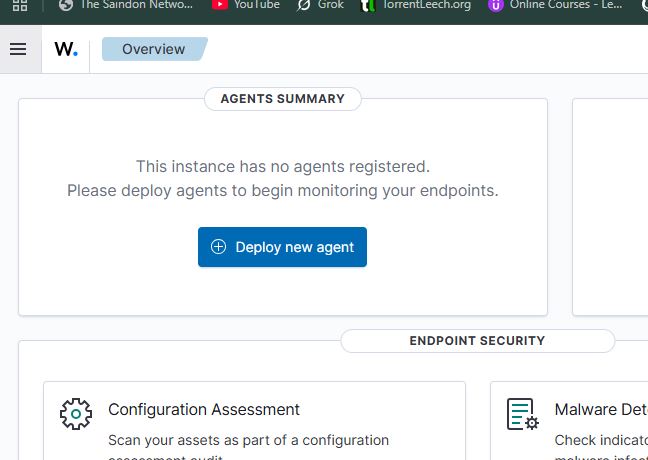Click the plus circle icon on Deploy button
Viewport: 648px width, 460px height.
click(x=218, y=247)
